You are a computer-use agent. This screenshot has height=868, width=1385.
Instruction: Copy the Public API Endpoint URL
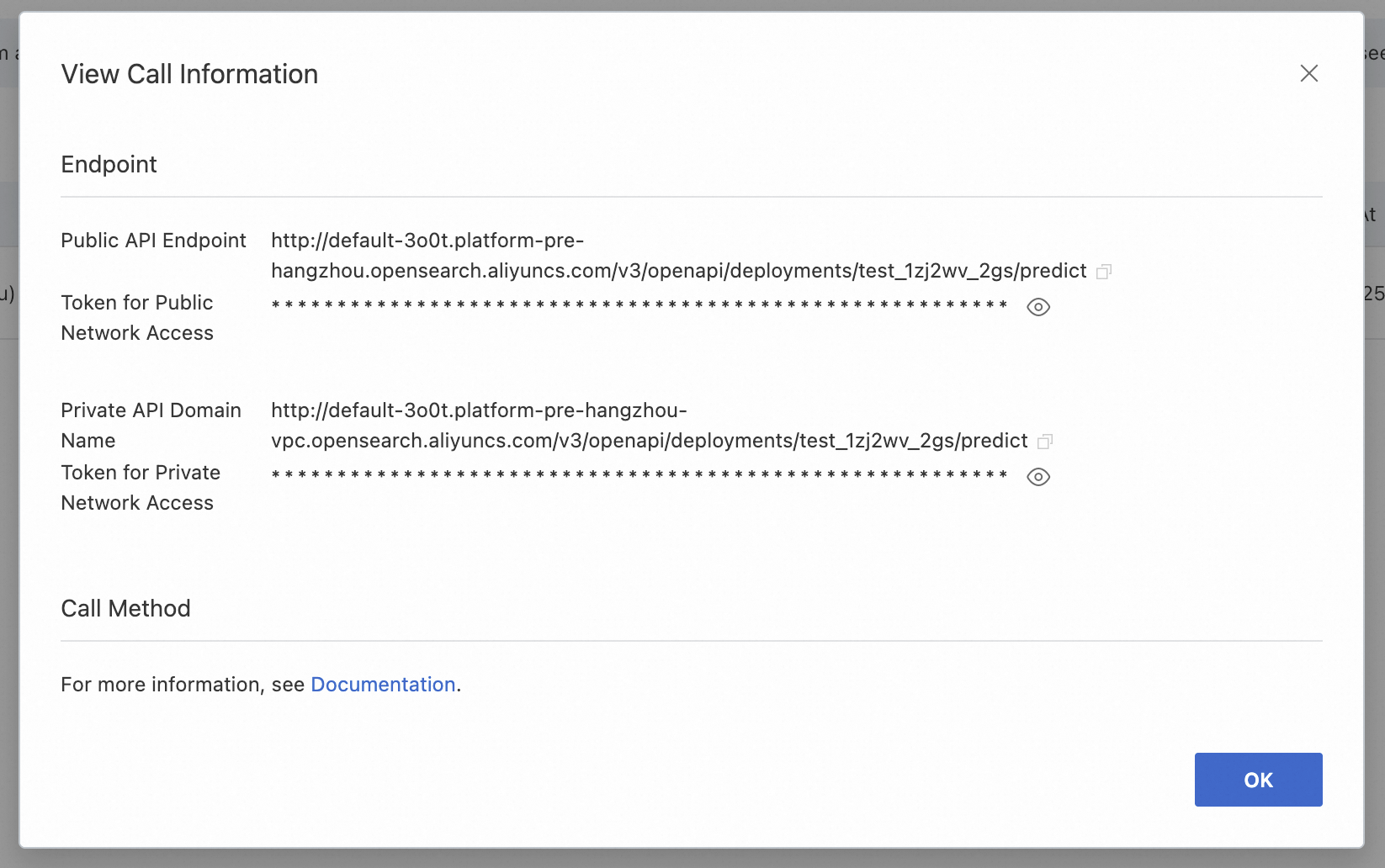pos(1104,272)
